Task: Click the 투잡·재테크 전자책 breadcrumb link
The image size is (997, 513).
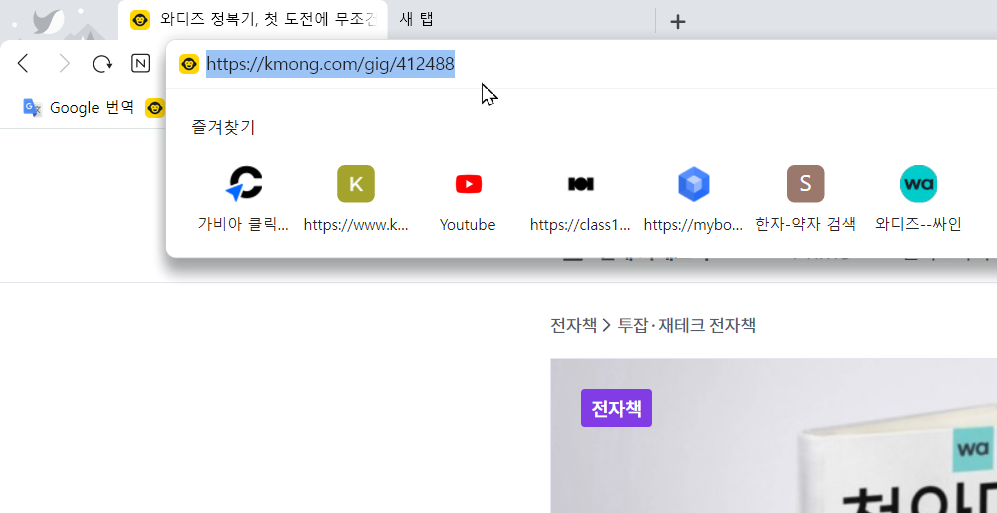Action: [x=687, y=326]
